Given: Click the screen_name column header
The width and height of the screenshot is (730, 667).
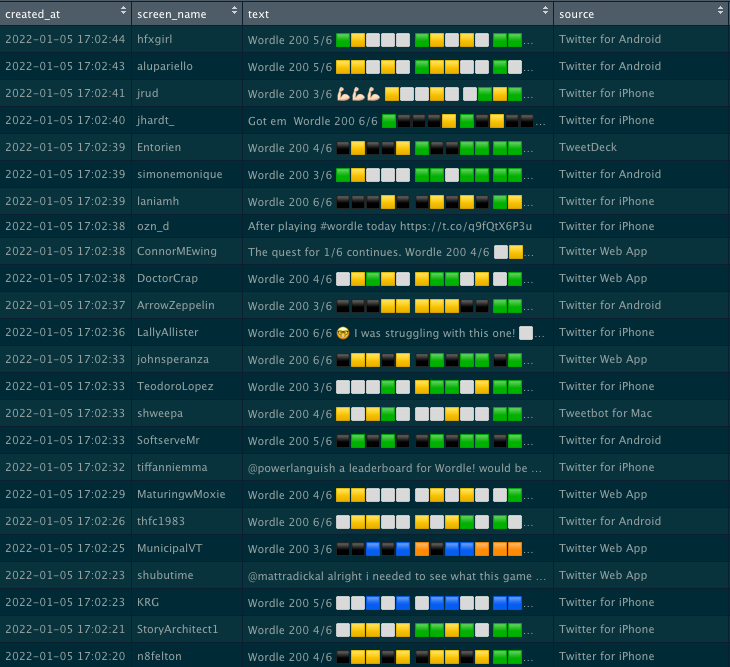Looking at the screenshot, I should pyautogui.click(x=187, y=14).
